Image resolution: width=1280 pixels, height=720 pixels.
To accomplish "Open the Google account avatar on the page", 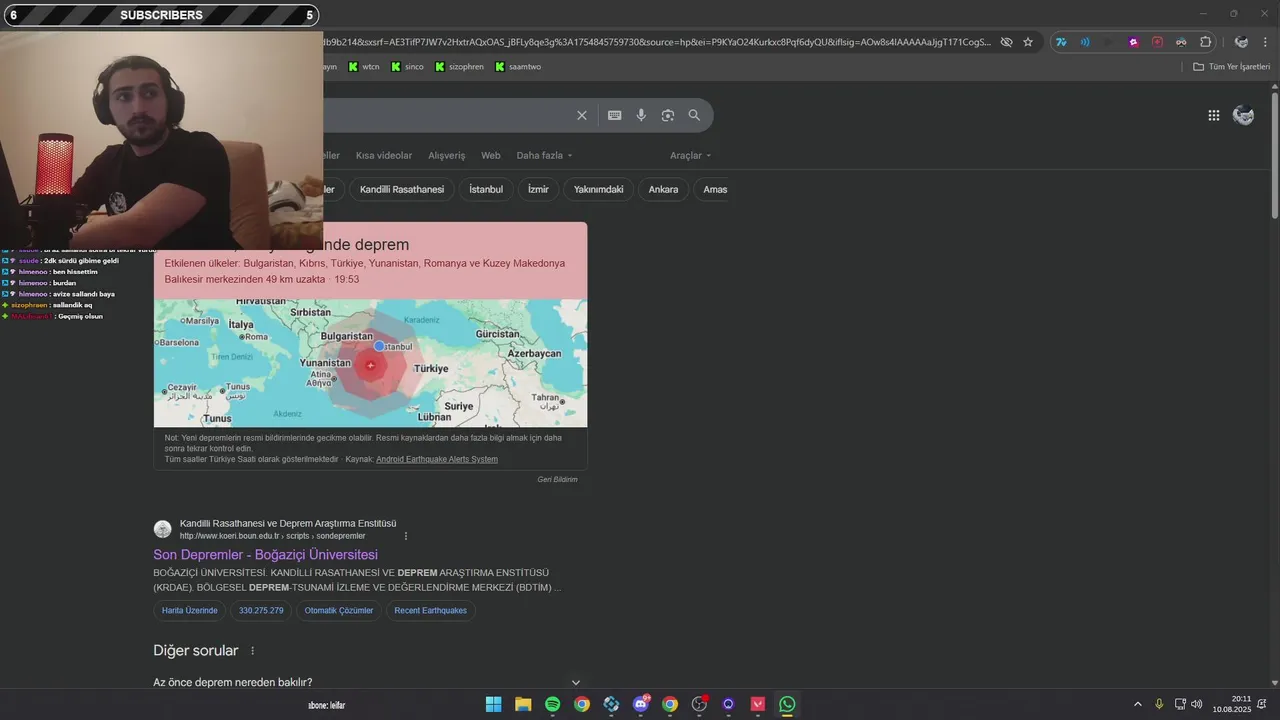I will tap(1244, 115).
